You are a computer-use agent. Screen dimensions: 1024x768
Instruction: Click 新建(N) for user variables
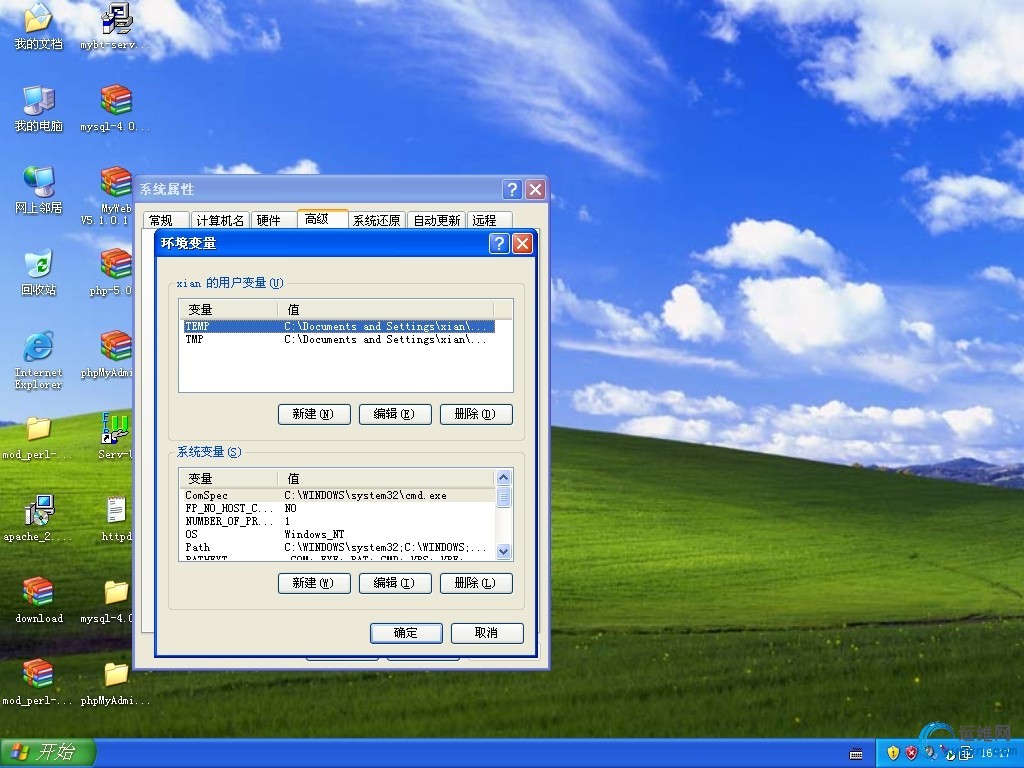(314, 414)
